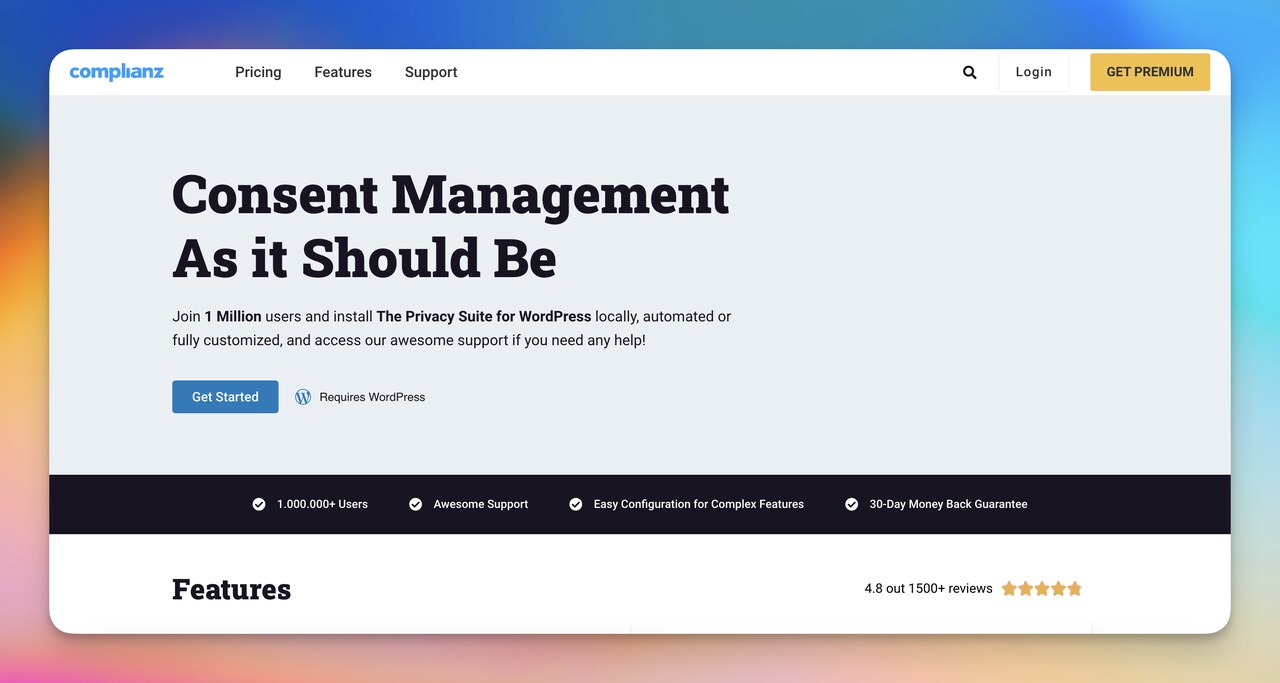Click the '1 Million' bold text
The width and height of the screenshot is (1280, 683).
coord(233,316)
